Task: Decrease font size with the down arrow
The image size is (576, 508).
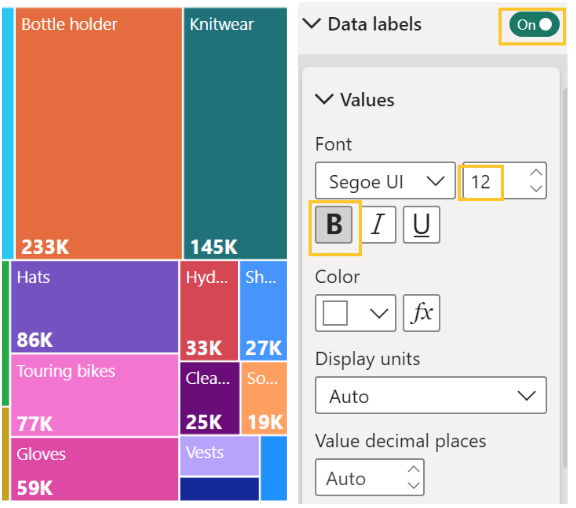Action: (536, 189)
